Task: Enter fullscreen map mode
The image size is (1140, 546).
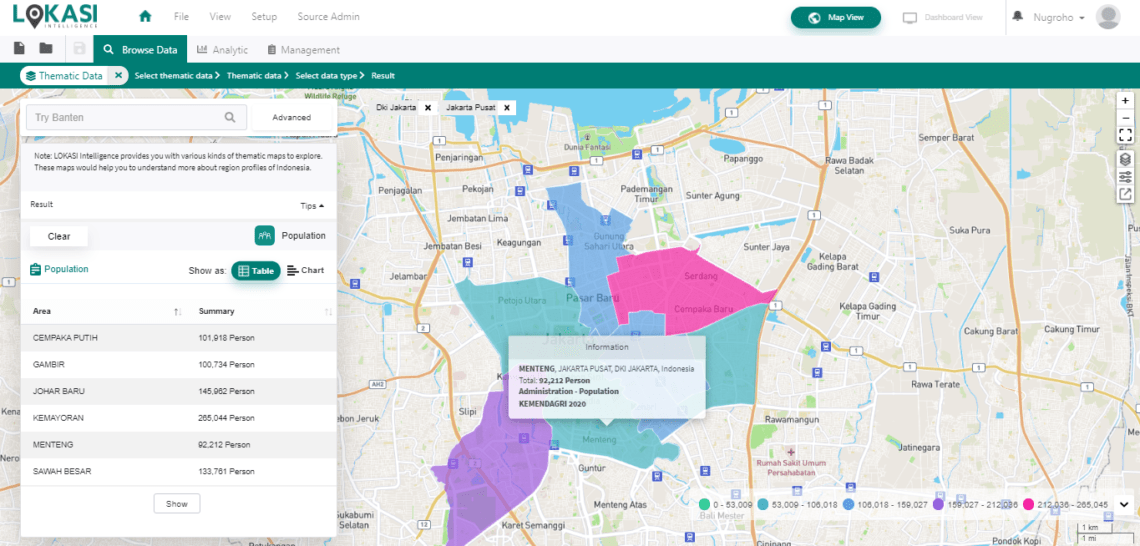Action: 1125,135
